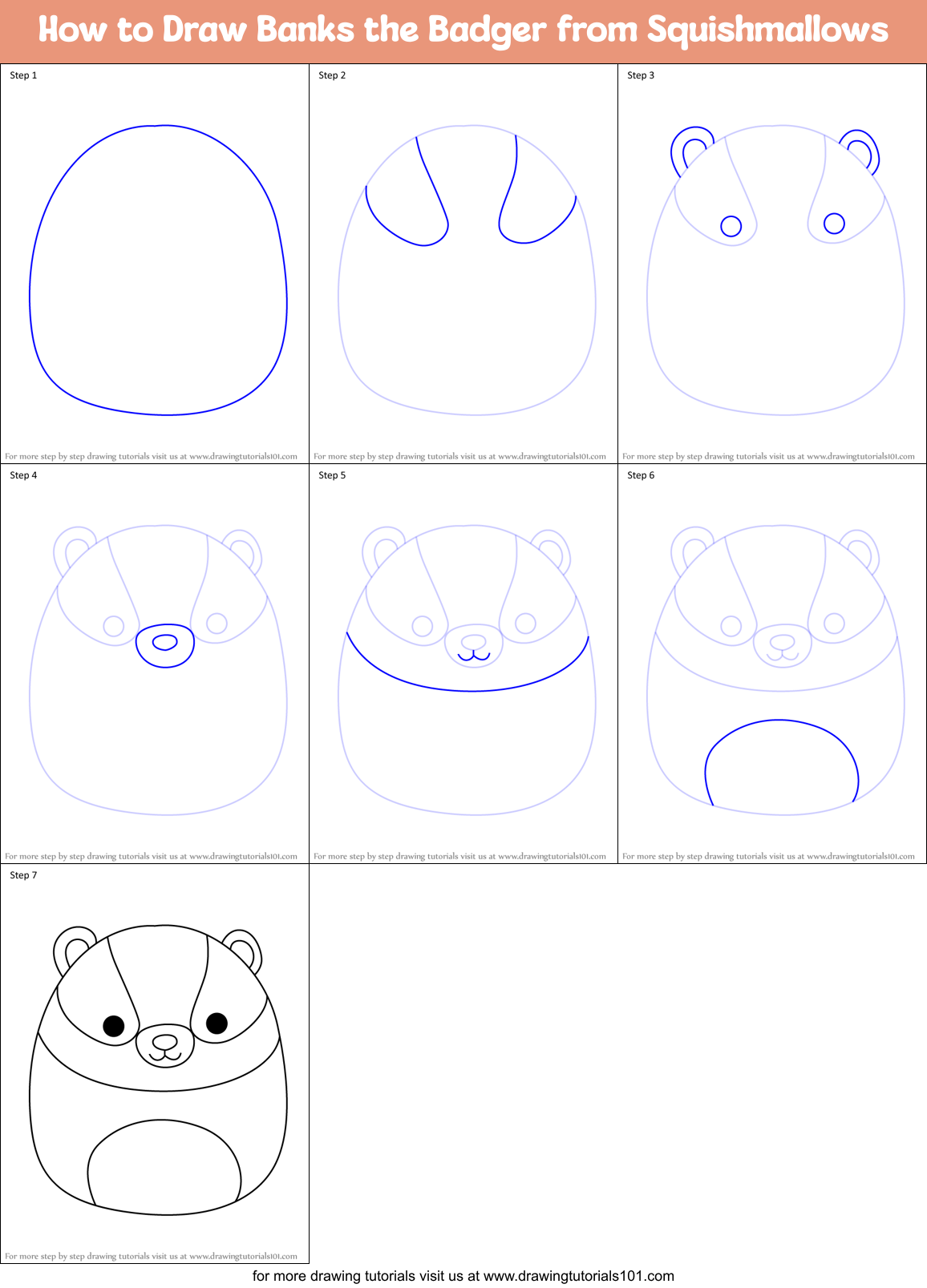The image size is (927, 1288).
Task: Click the website credit line under Step 5
Action: [459, 856]
